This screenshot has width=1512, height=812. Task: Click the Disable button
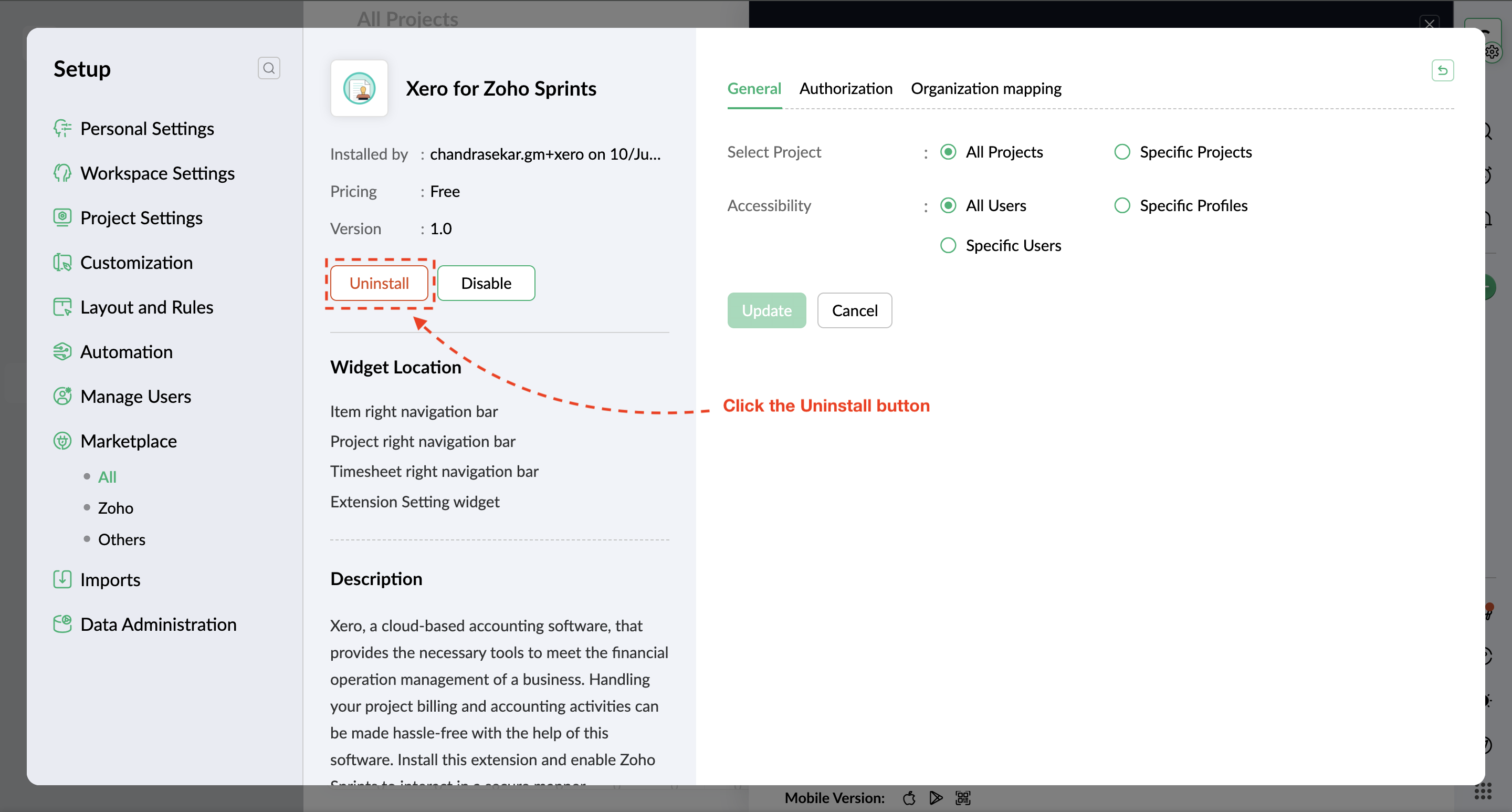tap(486, 283)
